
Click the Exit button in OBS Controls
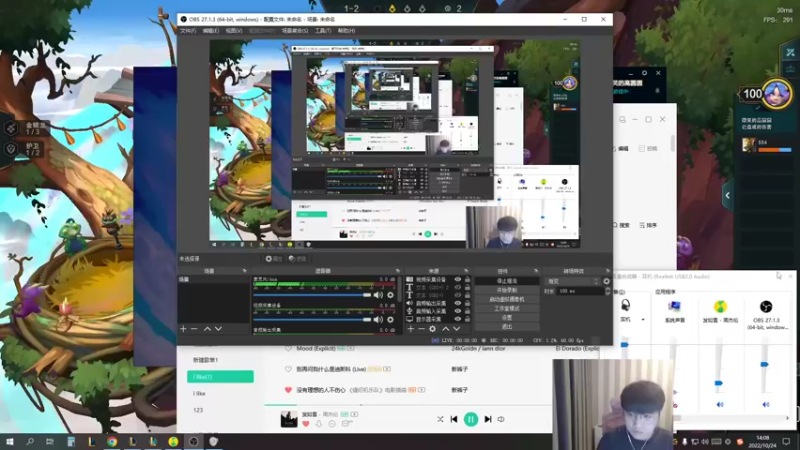[507, 327]
